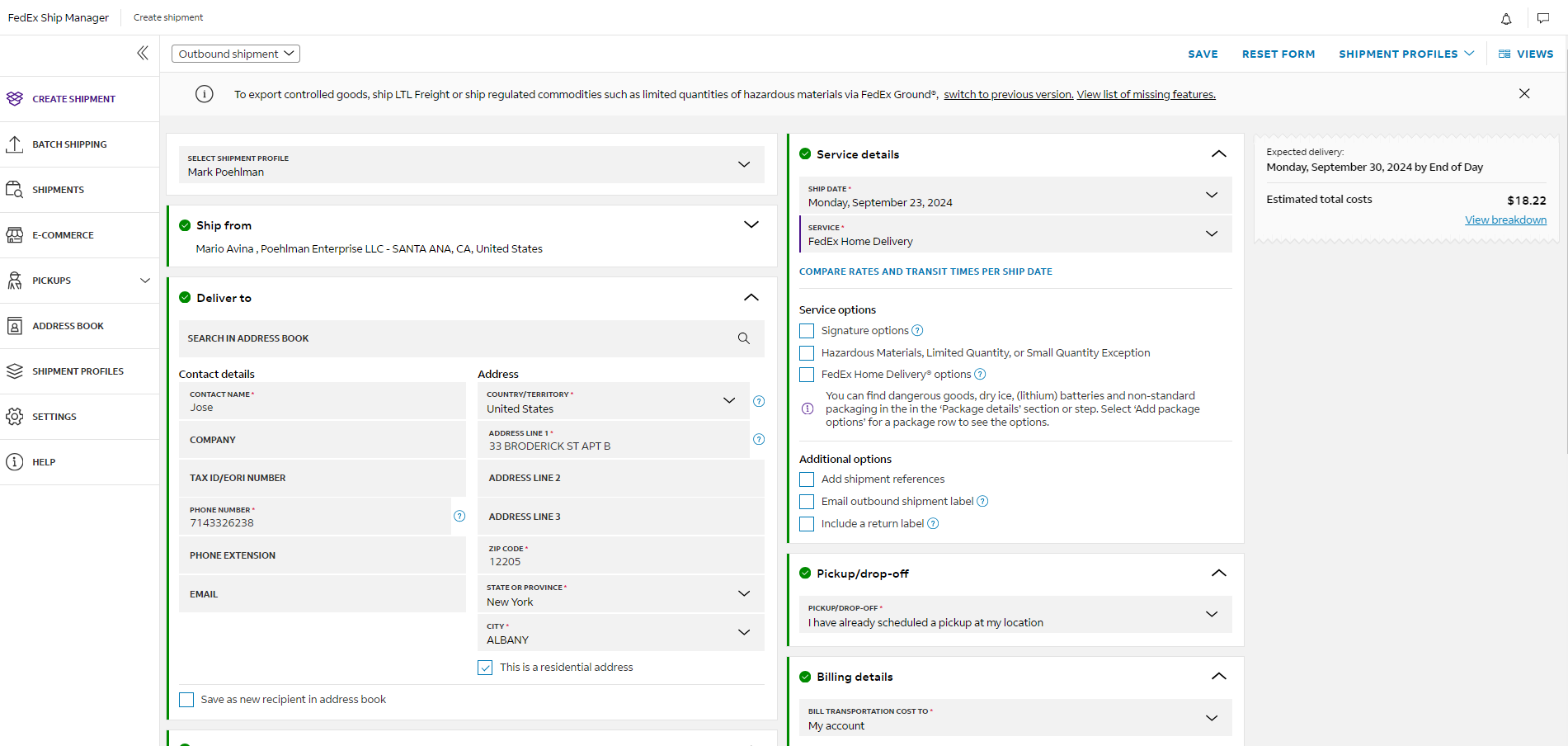Viewport: 1568px width, 746px height.
Task: Open Ship Date dropdown
Action: pyautogui.click(x=1015, y=196)
